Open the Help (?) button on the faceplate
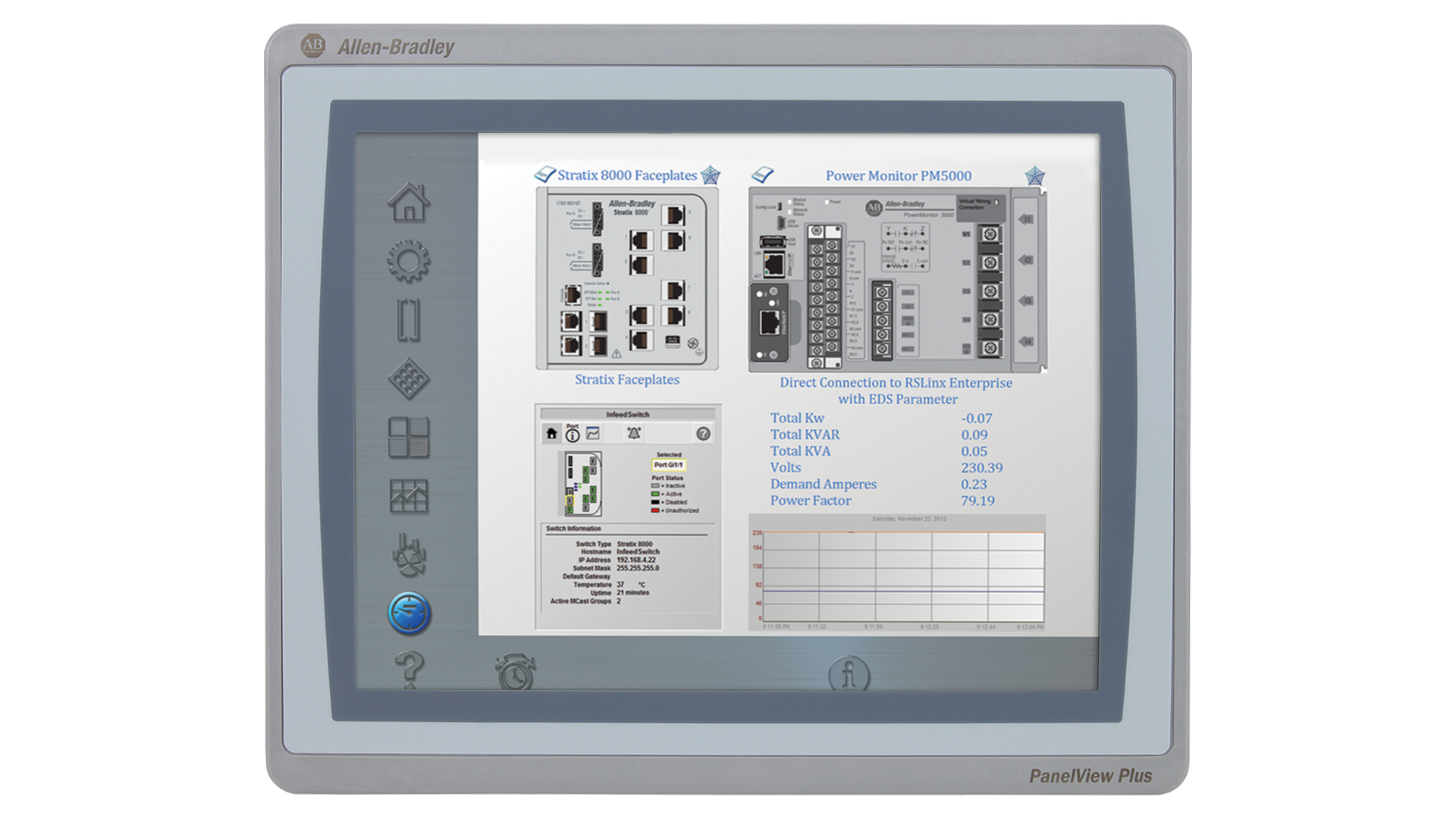The image size is (1456, 819). click(702, 435)
